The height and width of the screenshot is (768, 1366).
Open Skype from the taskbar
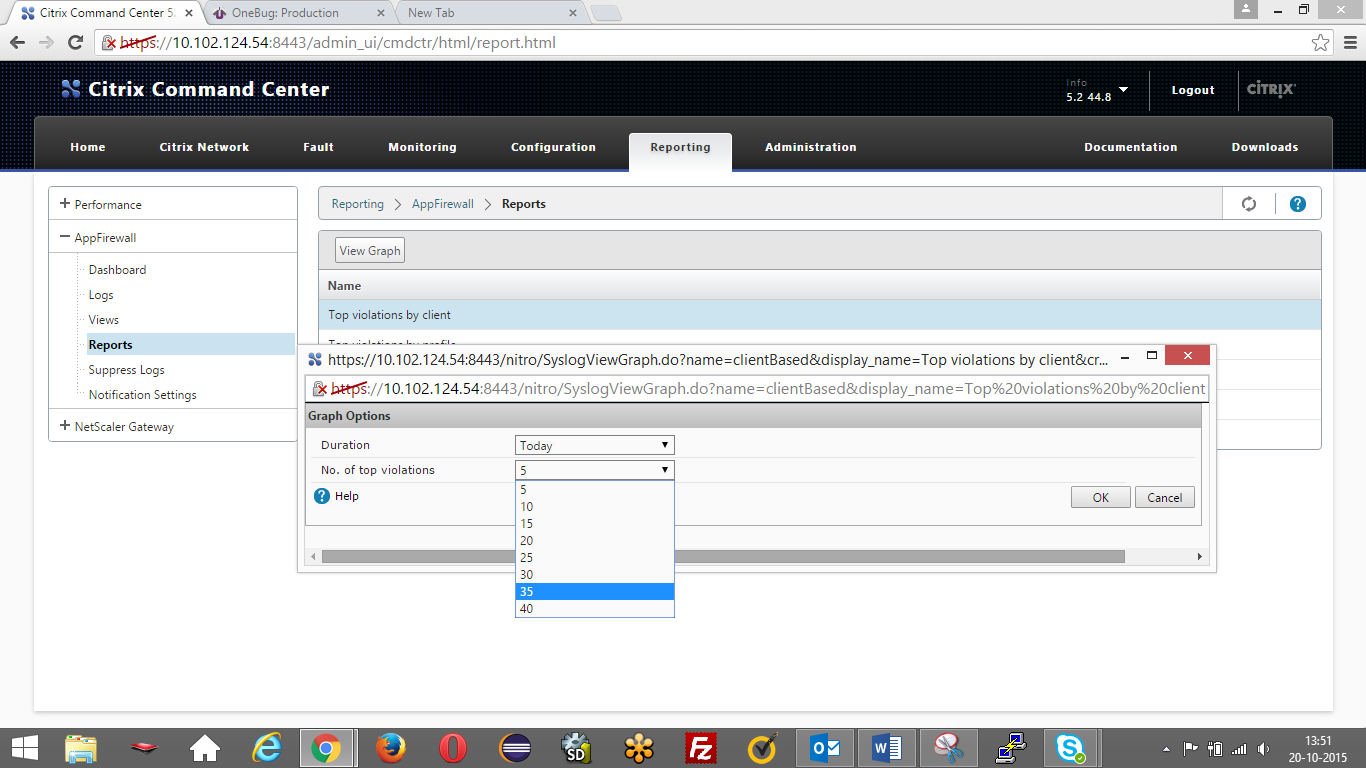pyautogui.click(x=1069, y=748)
